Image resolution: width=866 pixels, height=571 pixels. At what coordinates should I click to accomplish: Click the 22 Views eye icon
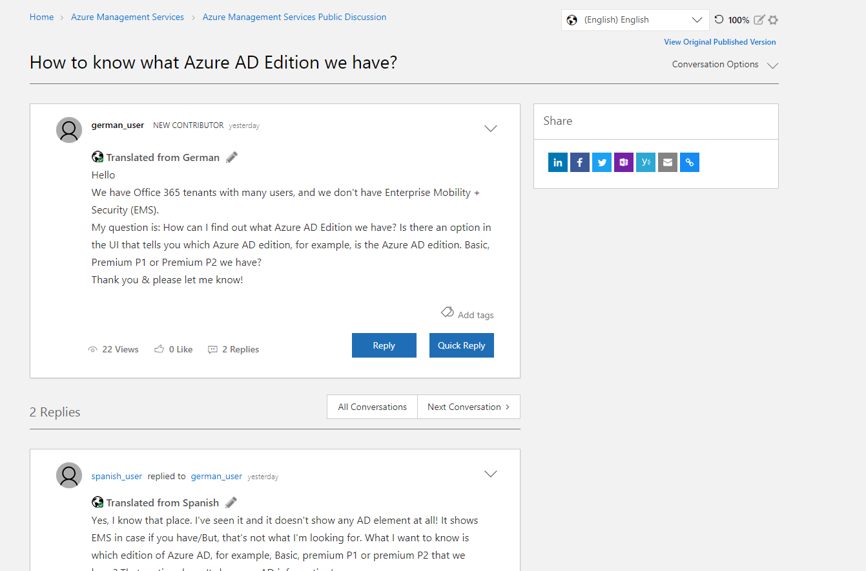coord(92,350)
